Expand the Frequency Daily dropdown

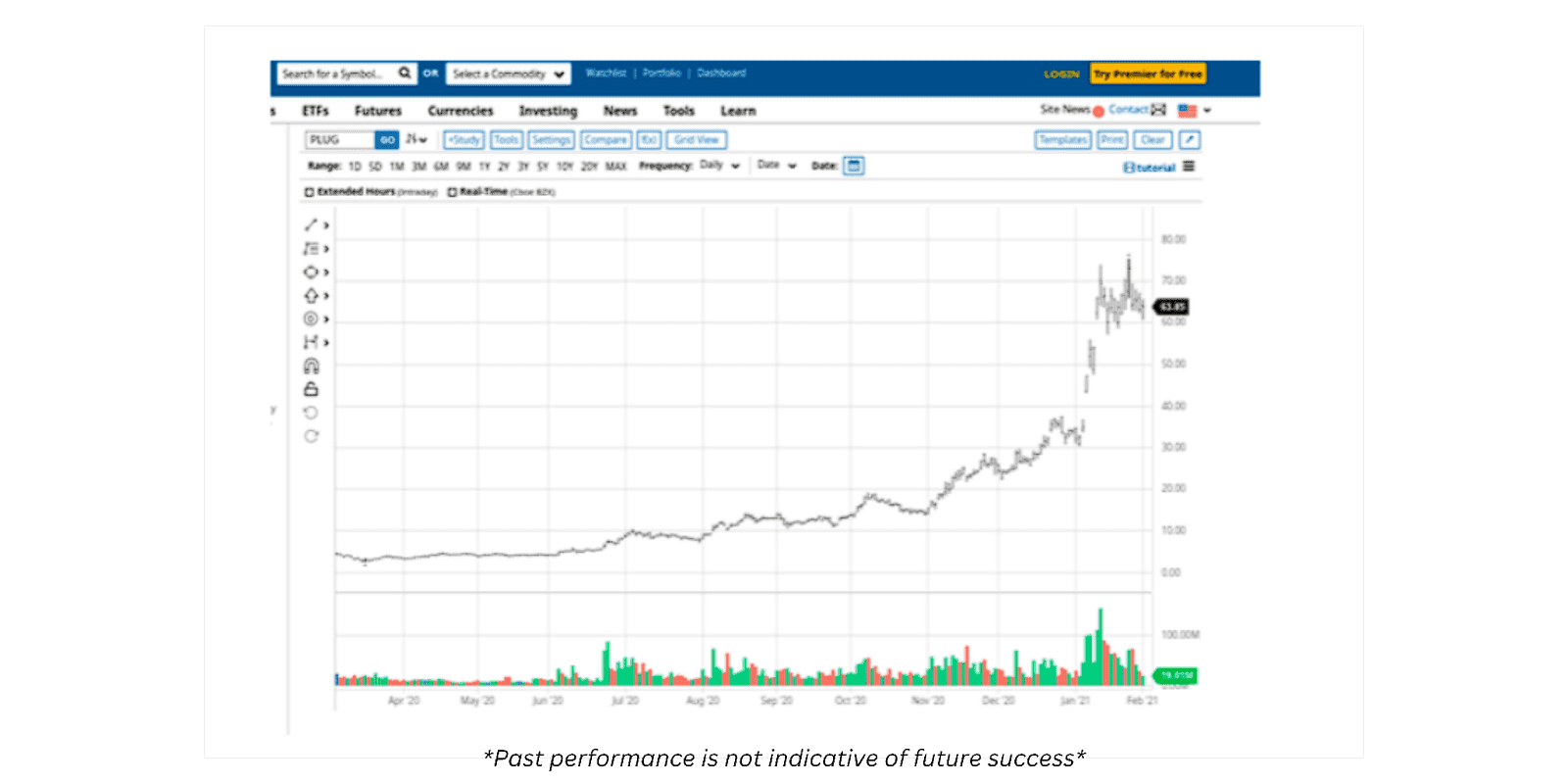(720, 166)
